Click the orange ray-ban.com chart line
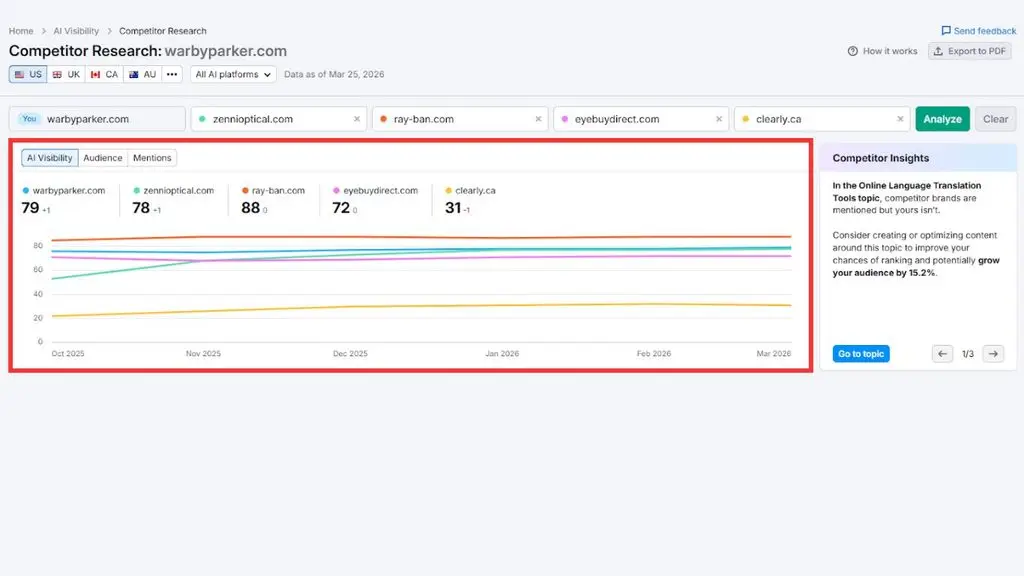The height and width of the screenshot is (576, 1024). [421, 237]
